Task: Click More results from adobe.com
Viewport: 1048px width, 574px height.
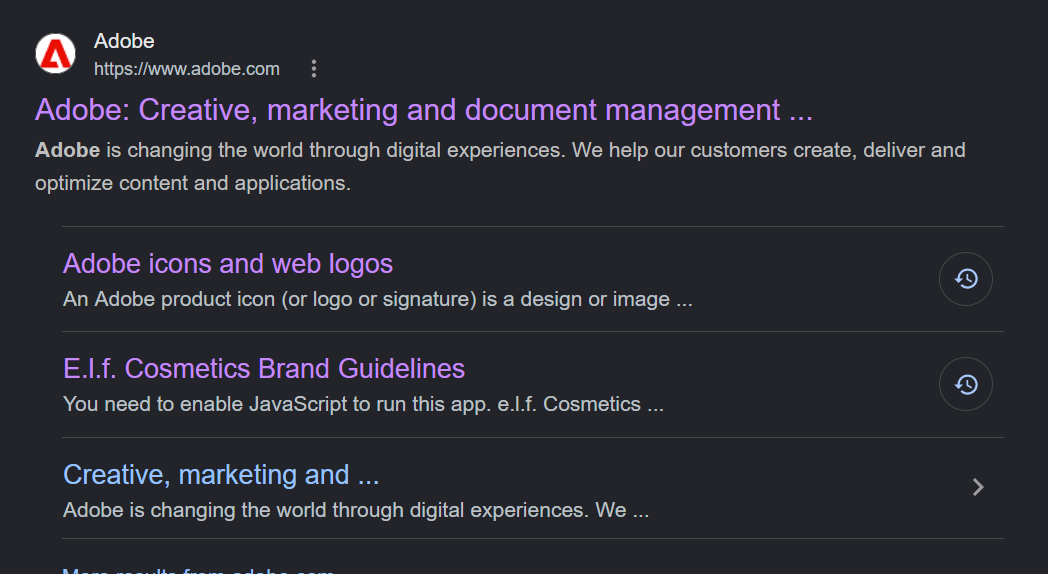Action: coord(198,570)
